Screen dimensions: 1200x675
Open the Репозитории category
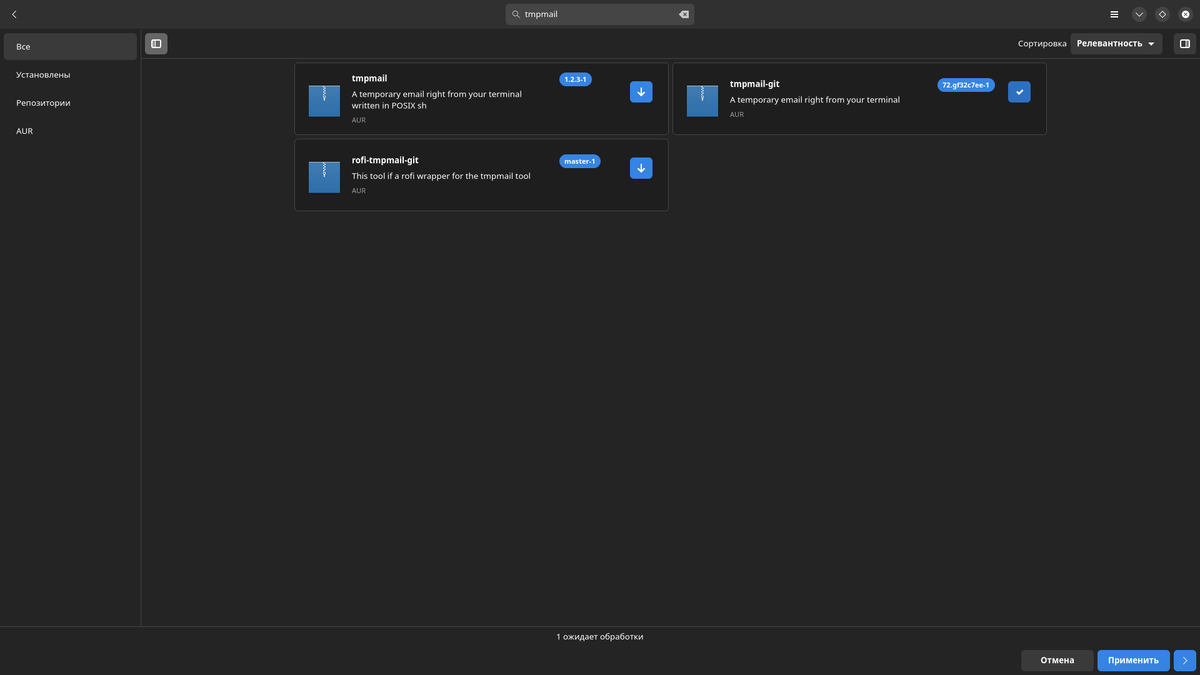click(42, 102)
